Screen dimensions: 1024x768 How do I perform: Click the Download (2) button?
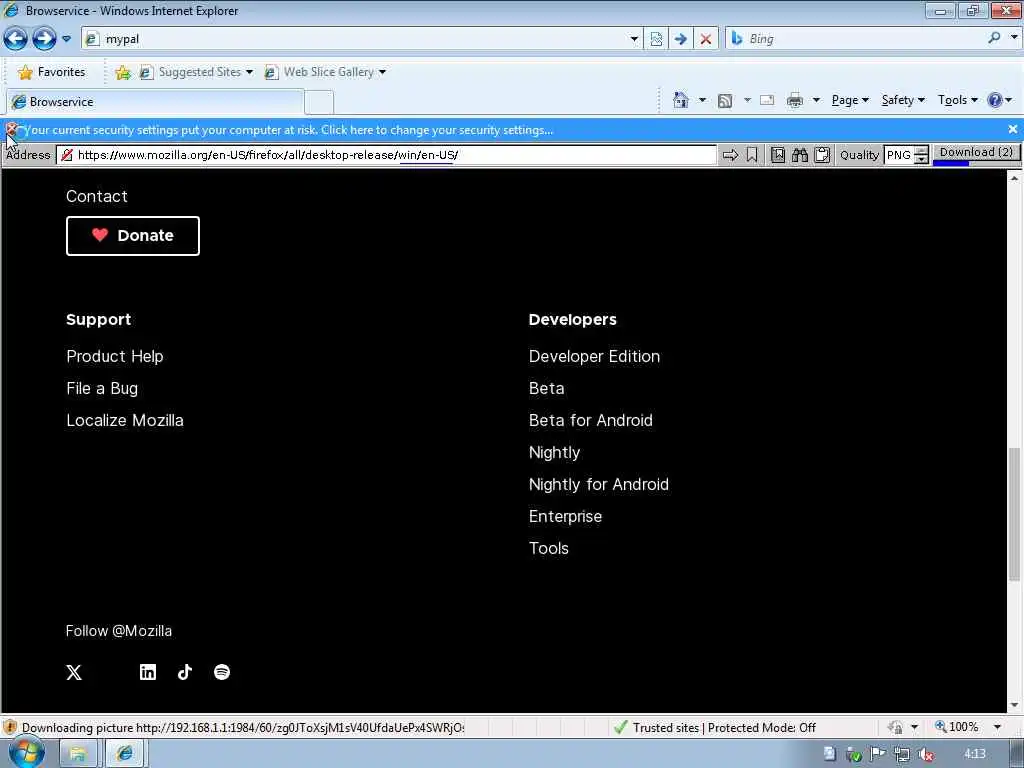(976, 153)
